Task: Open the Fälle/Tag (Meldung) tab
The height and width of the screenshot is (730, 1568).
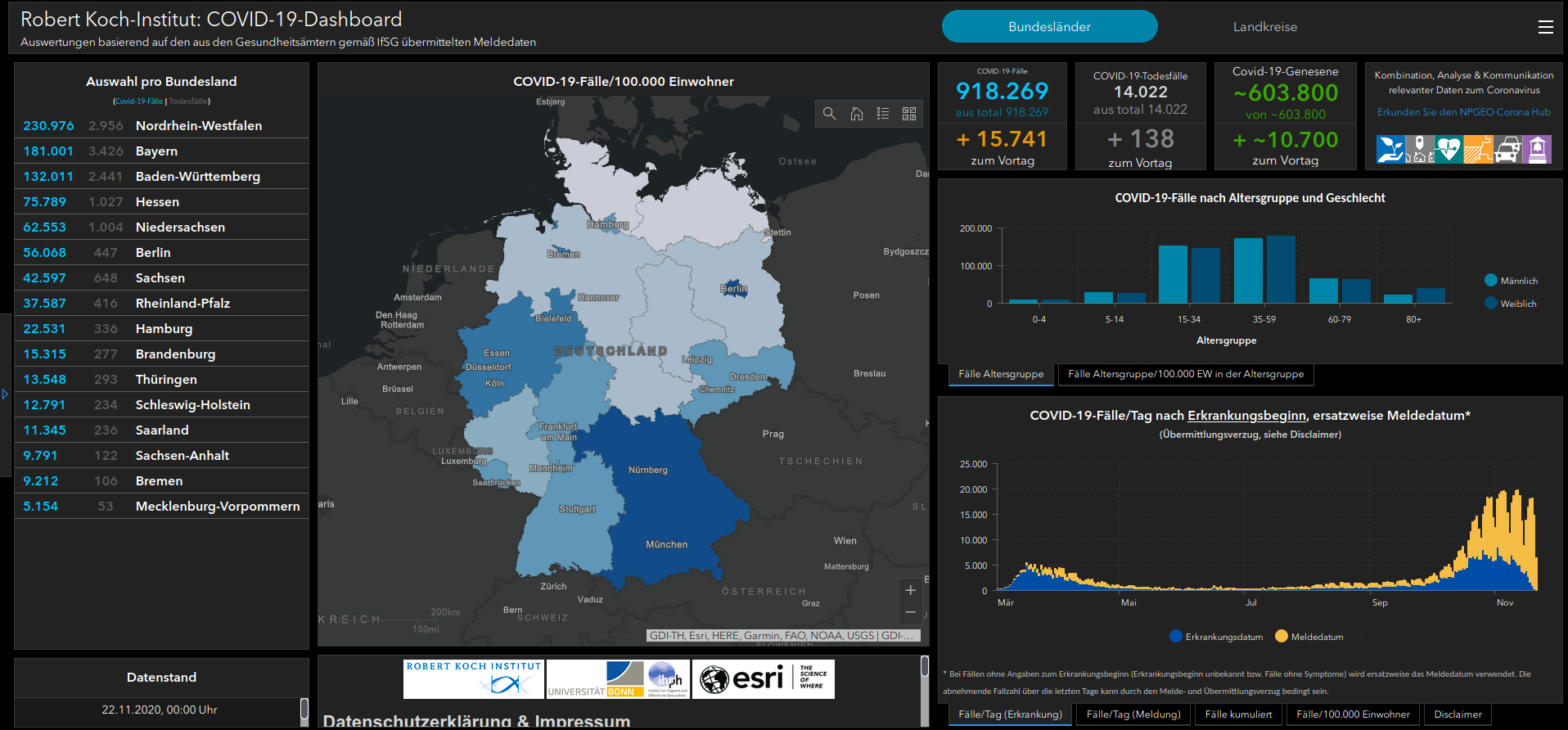Action: 1133,714
